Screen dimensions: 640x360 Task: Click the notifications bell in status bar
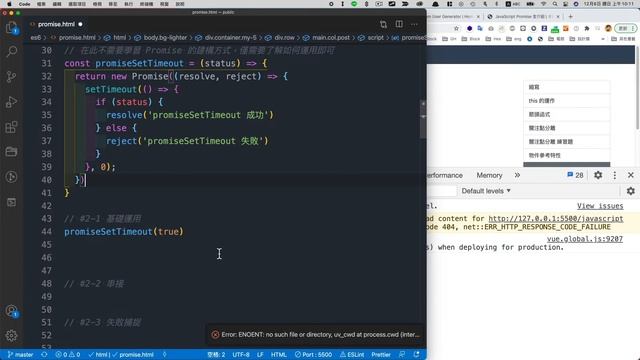pyautogui.click(x=416, y=355)
